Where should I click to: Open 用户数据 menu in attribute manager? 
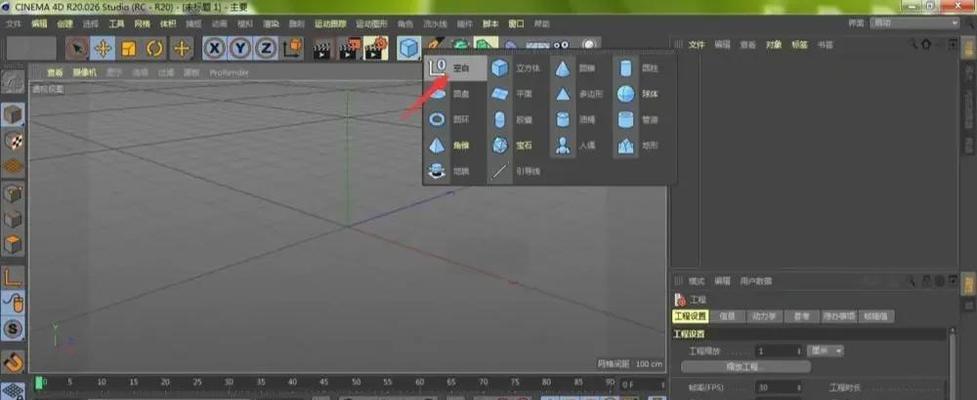[756, 281]
